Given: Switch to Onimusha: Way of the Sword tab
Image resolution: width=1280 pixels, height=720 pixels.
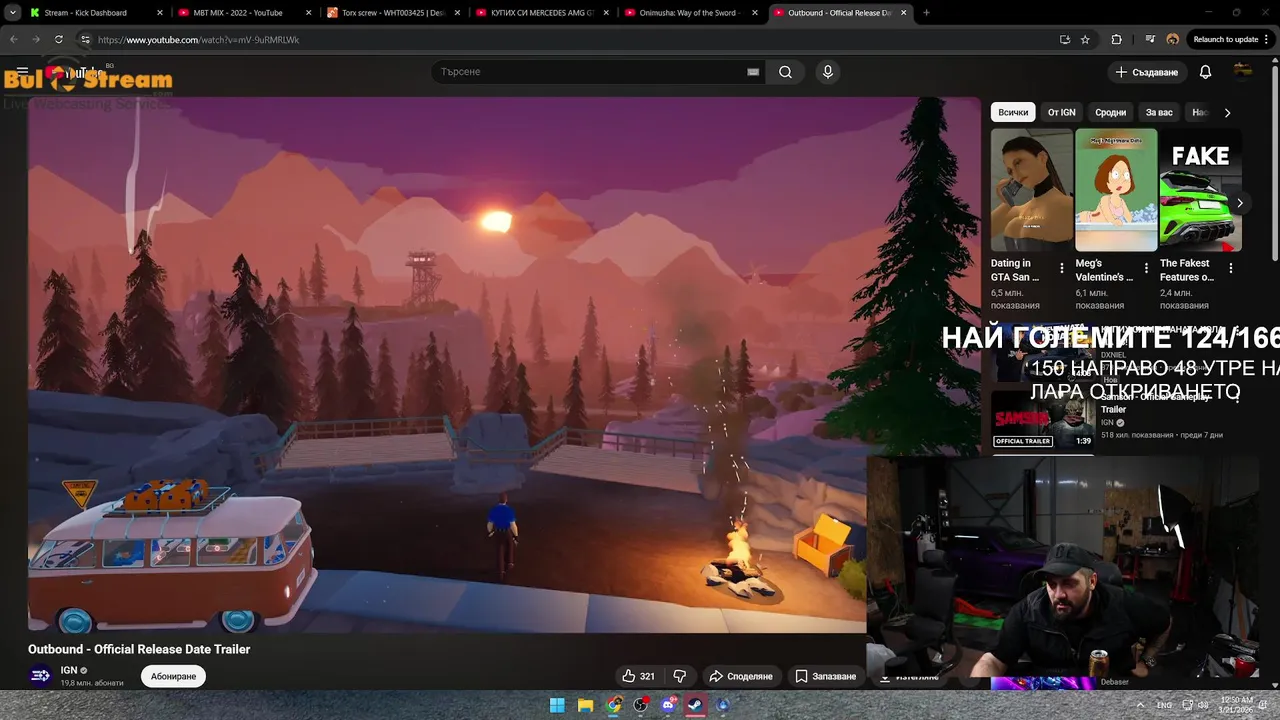Looking at the screenshot, I should tap(690, 13).
